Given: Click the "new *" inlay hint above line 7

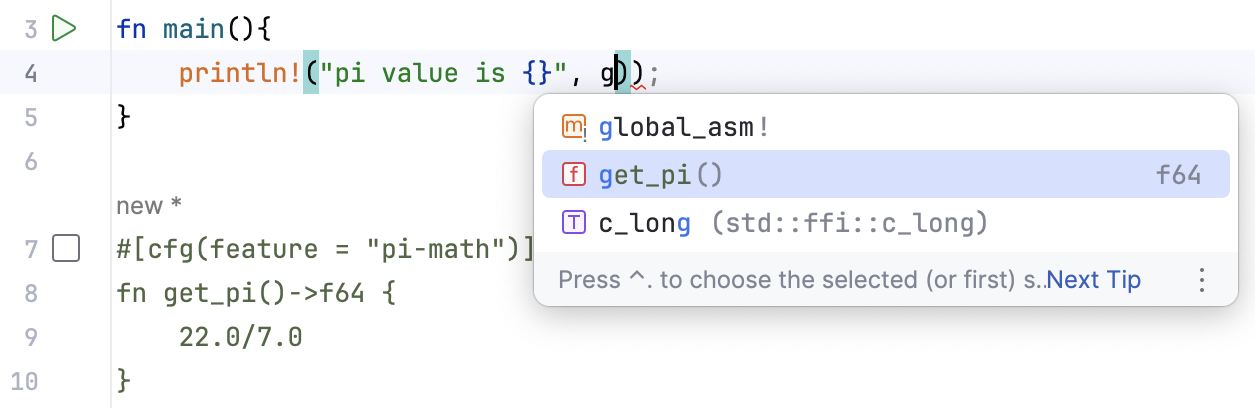Looking at the screenshot, I should click(x=148, y=206).
